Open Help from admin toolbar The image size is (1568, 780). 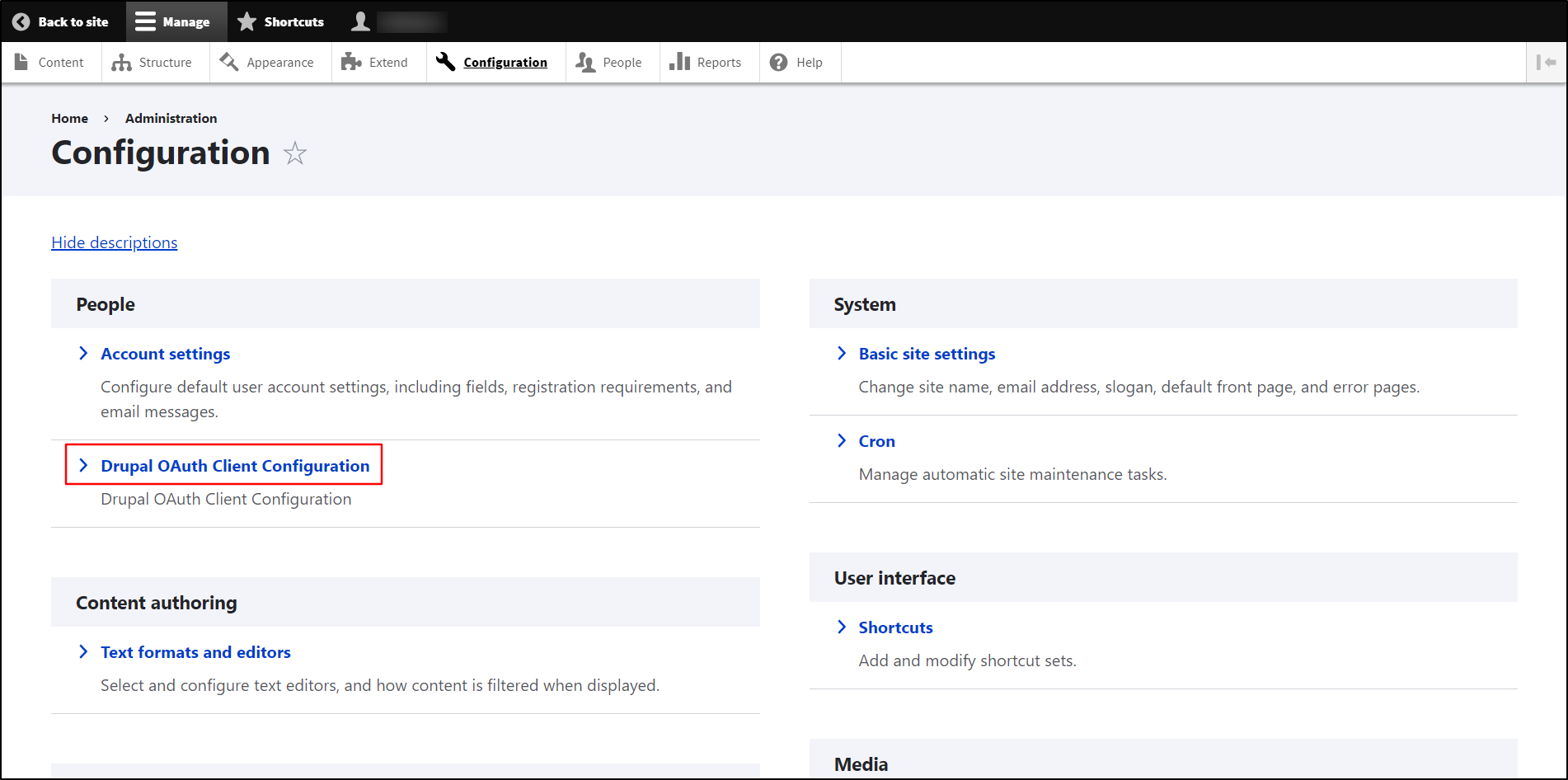(x=797, y=63)
